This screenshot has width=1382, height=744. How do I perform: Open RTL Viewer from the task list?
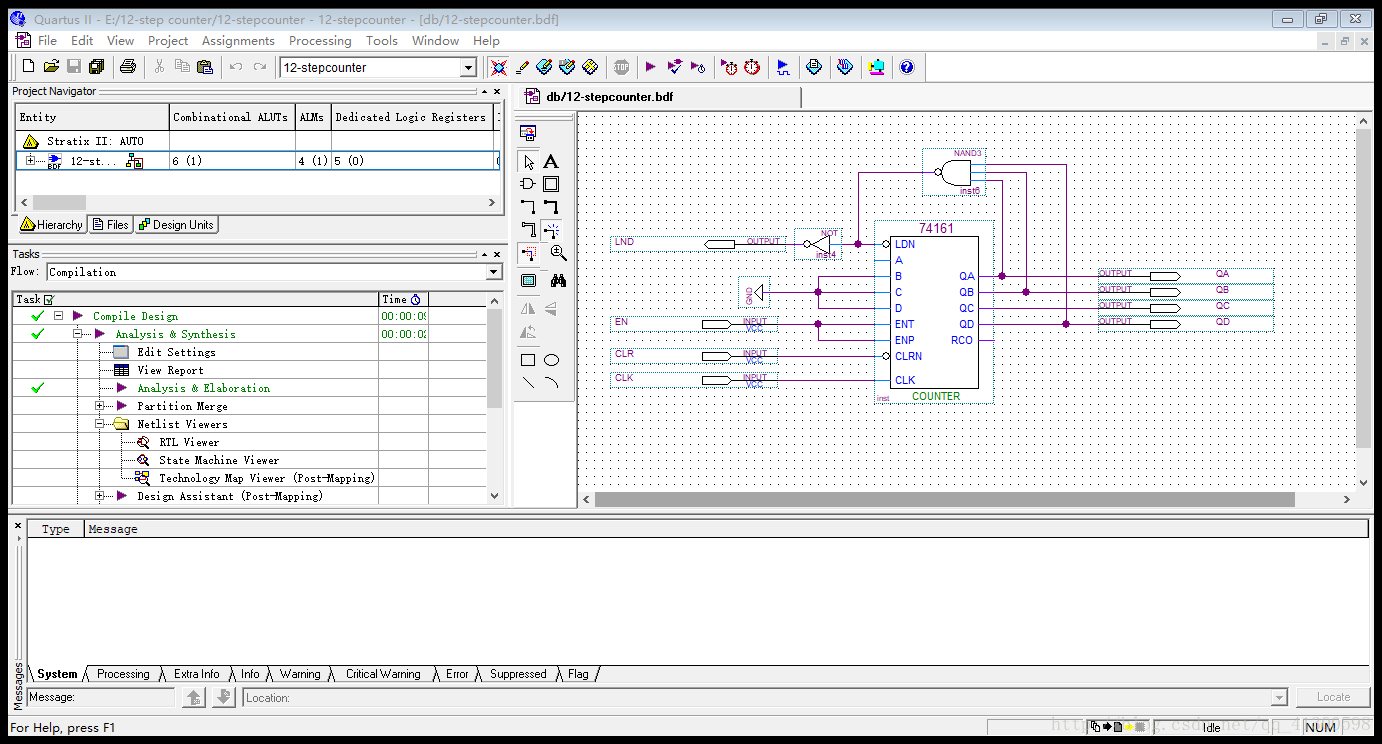click(188, 442)
